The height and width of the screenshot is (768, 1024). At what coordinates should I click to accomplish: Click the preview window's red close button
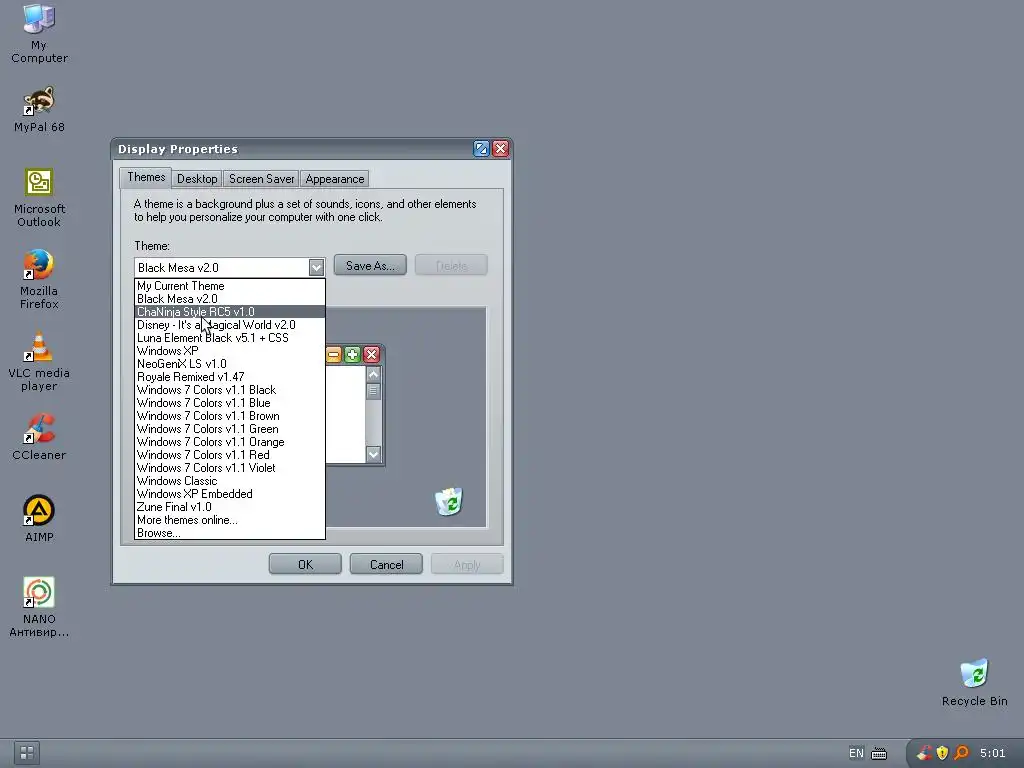(372, 355)
